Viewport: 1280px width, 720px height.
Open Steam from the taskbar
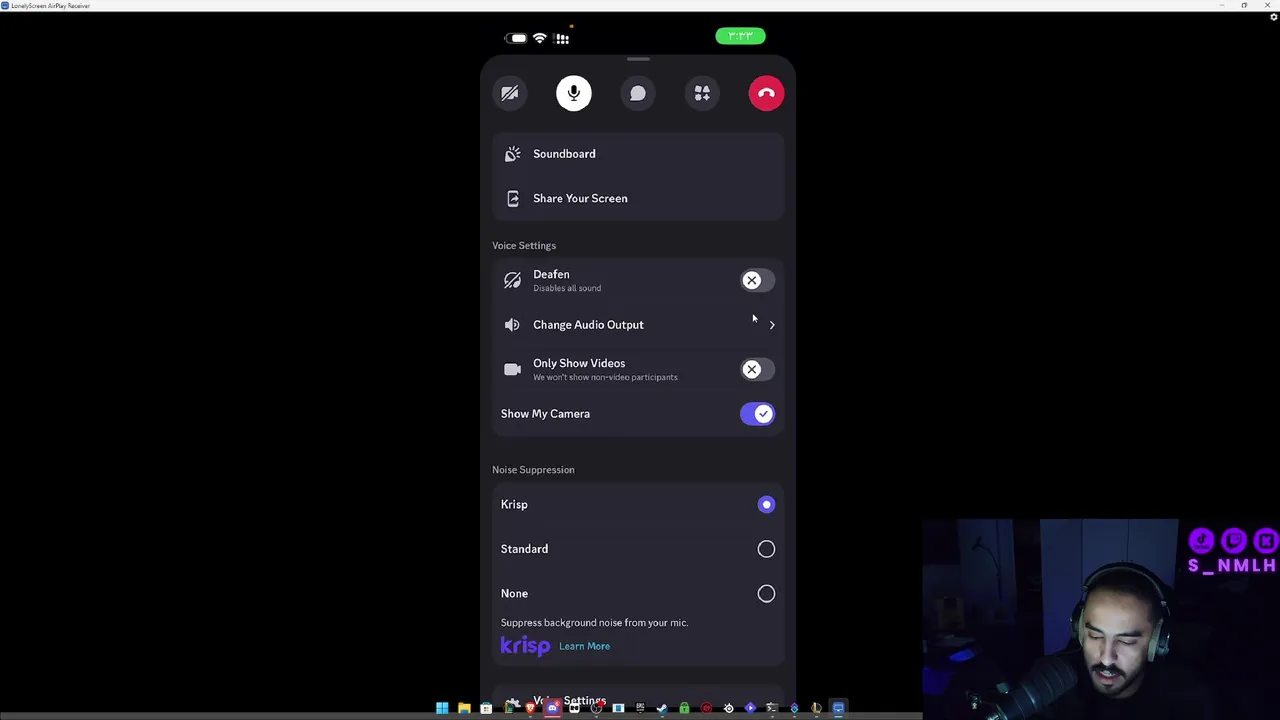pyautogui.click(x=662, y=708)
